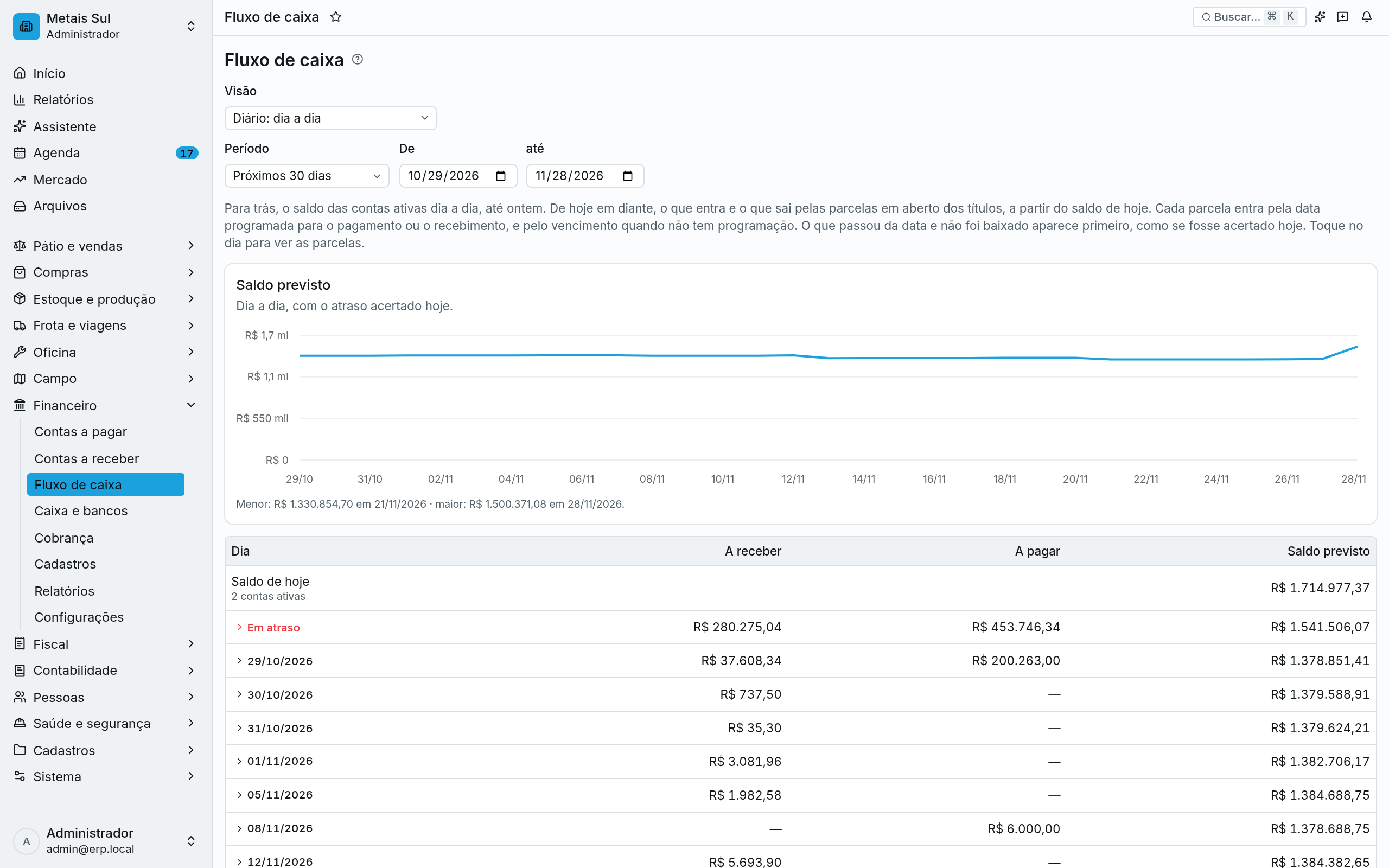The image size is (1389, 868).
Task: Expand the 29/10/2026 row
Action: point(801,661)
